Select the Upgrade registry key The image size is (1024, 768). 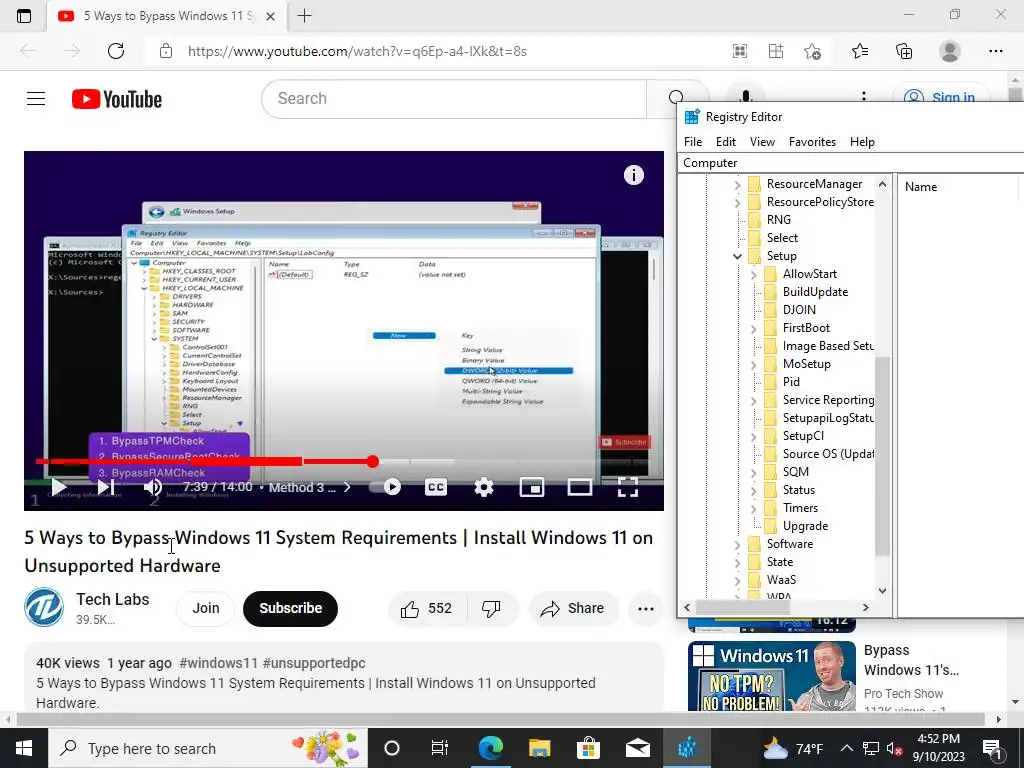pyautogui.click(x=805, y=526)
